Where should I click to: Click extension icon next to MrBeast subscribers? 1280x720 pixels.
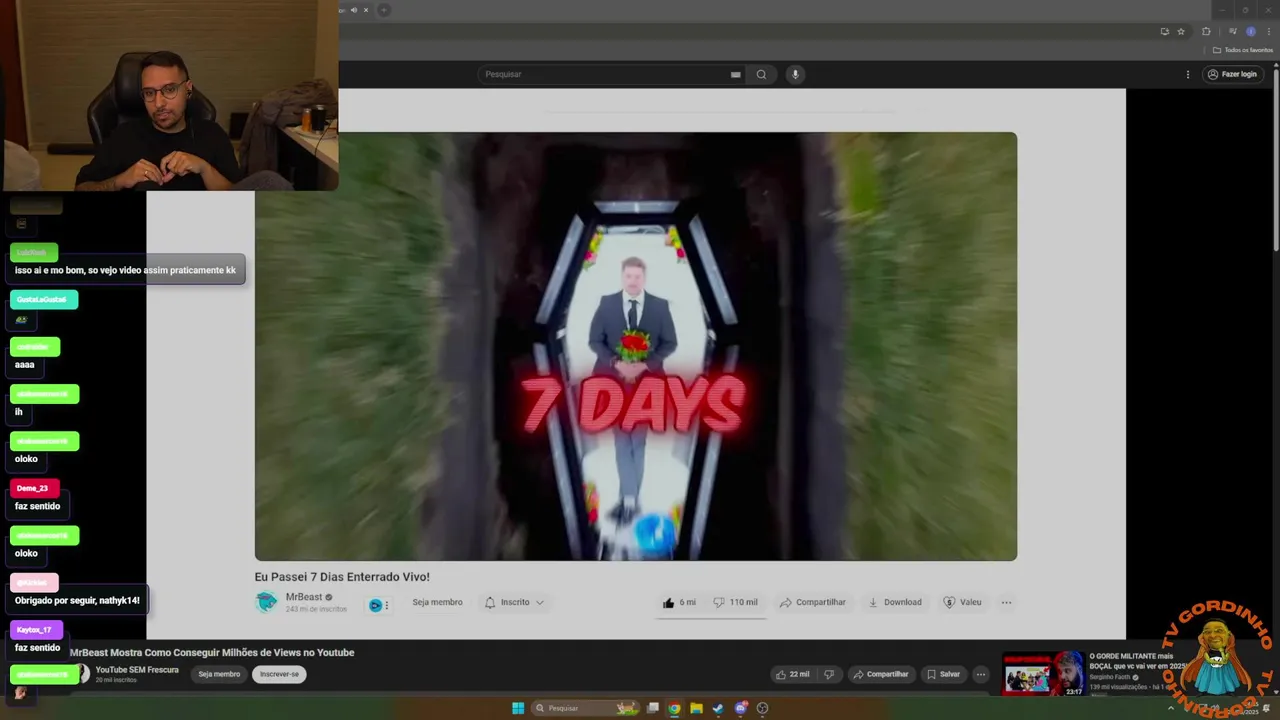coord(375,605)
